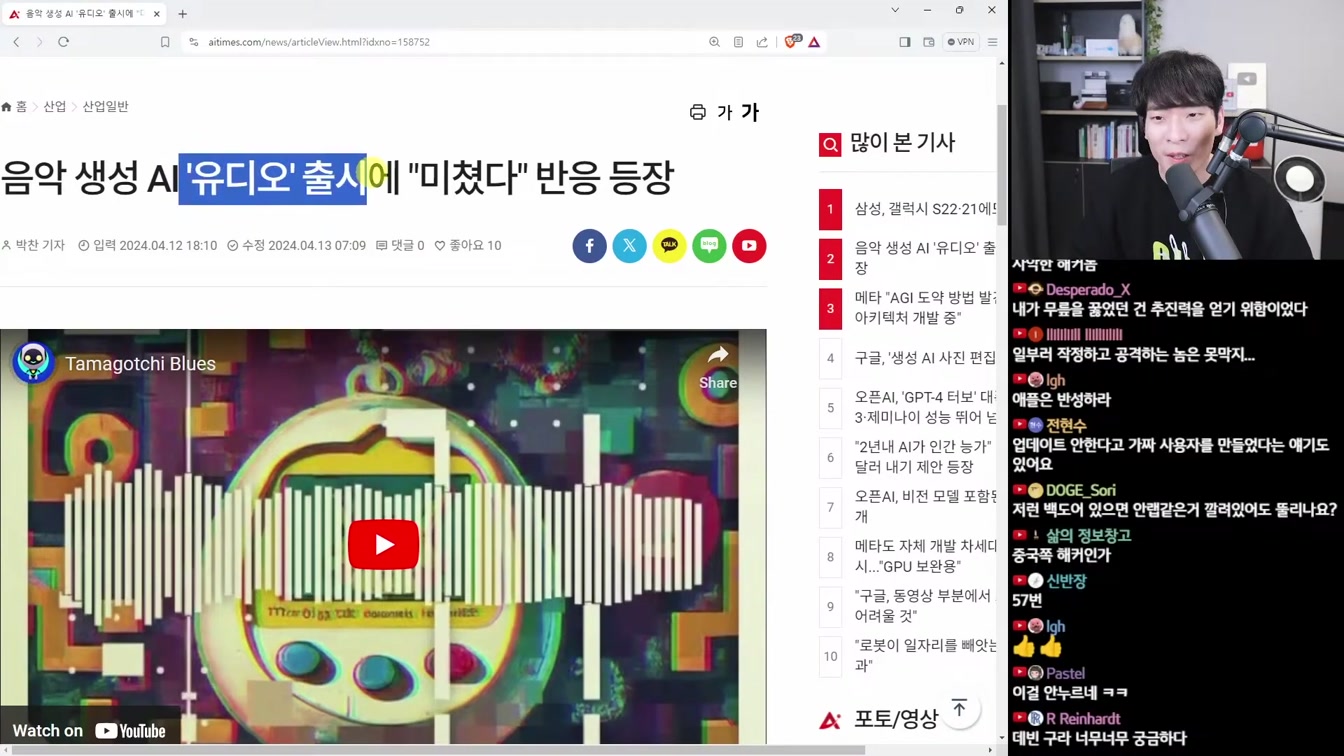1344x756 pixels.
Task: Open a new browser tab
Action: tap(182, 14)
